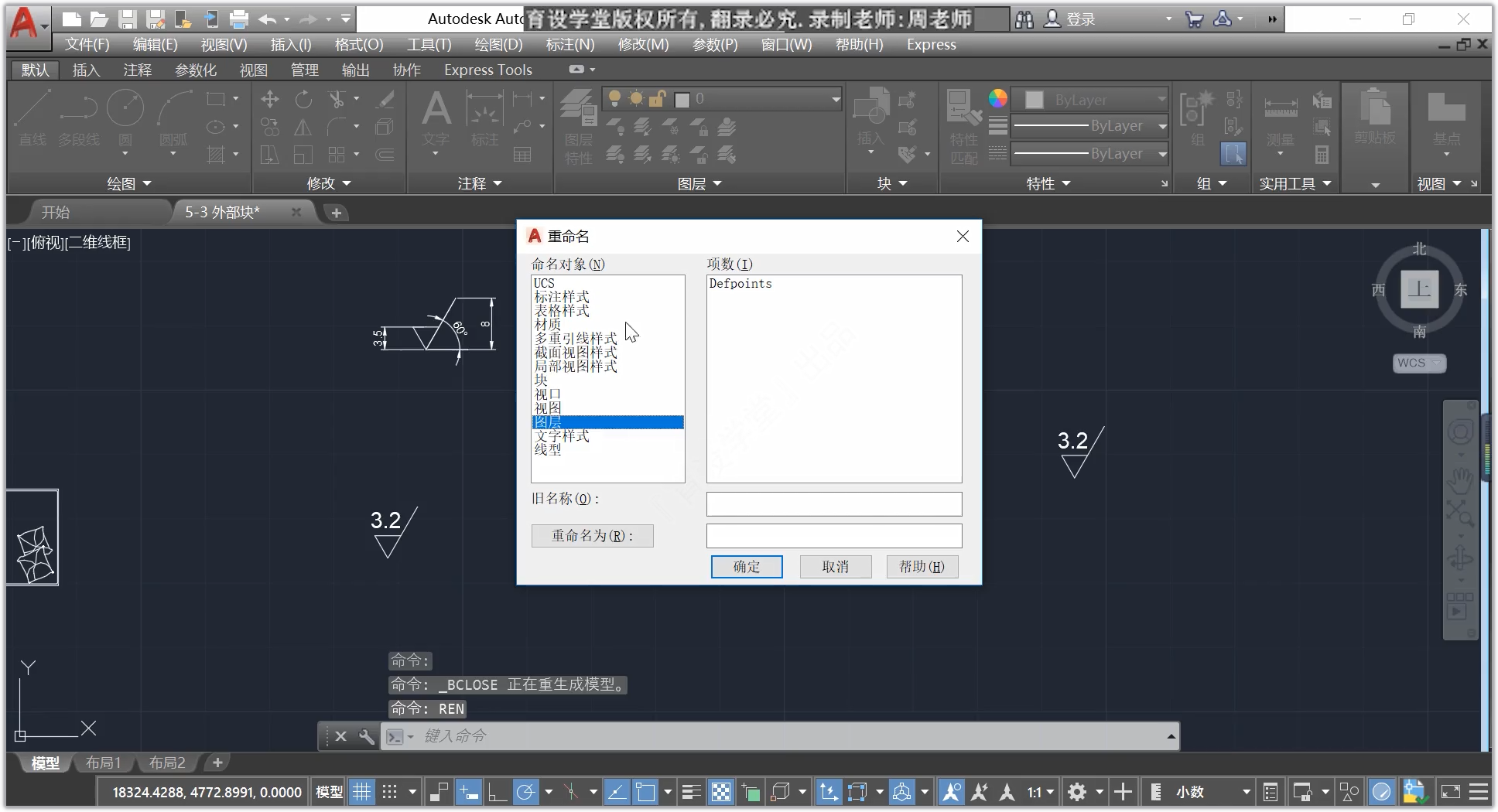Toggle transparency display in status bar
This screenshot has width=1498, height=812.
720,792
